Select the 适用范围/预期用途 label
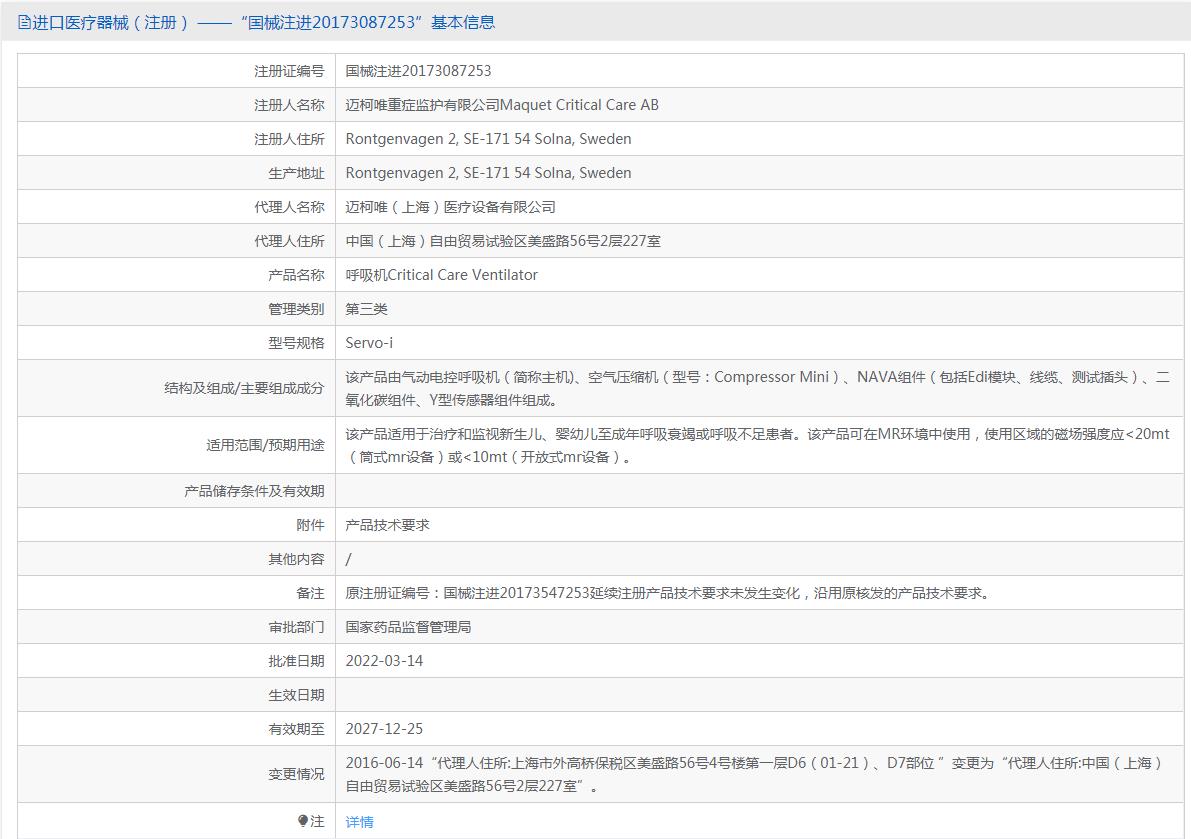This screenshot has height=839, width=1191. click(265, 445)
